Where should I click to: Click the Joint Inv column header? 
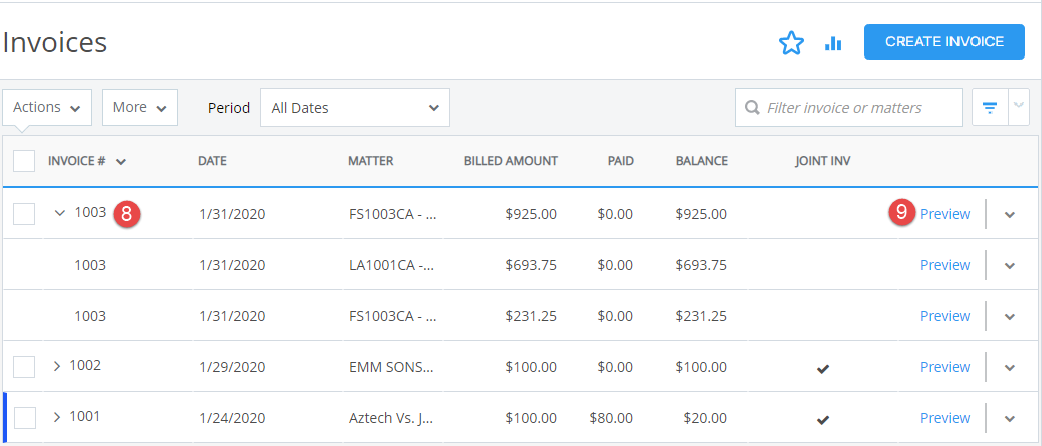coord(823,161)
